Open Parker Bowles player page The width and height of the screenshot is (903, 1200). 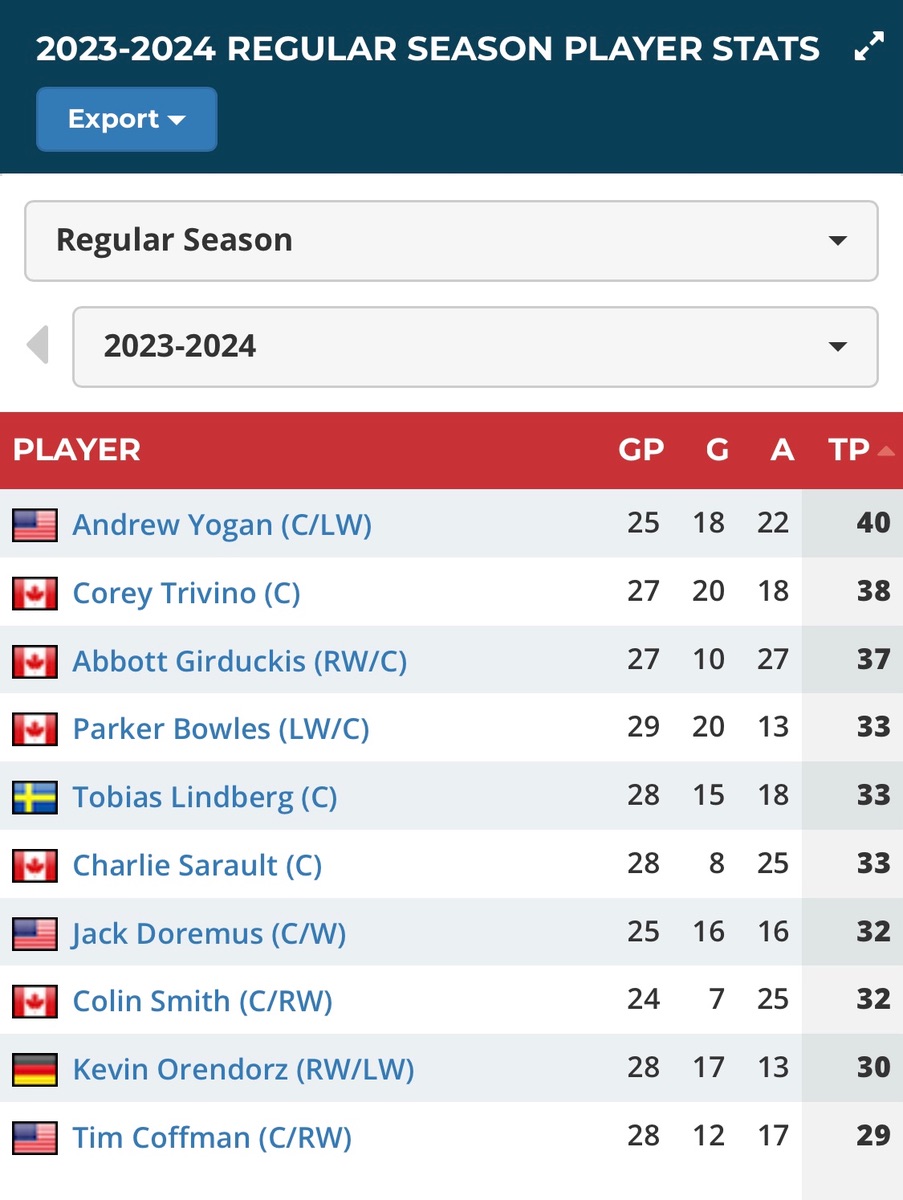tap(221, 729)
